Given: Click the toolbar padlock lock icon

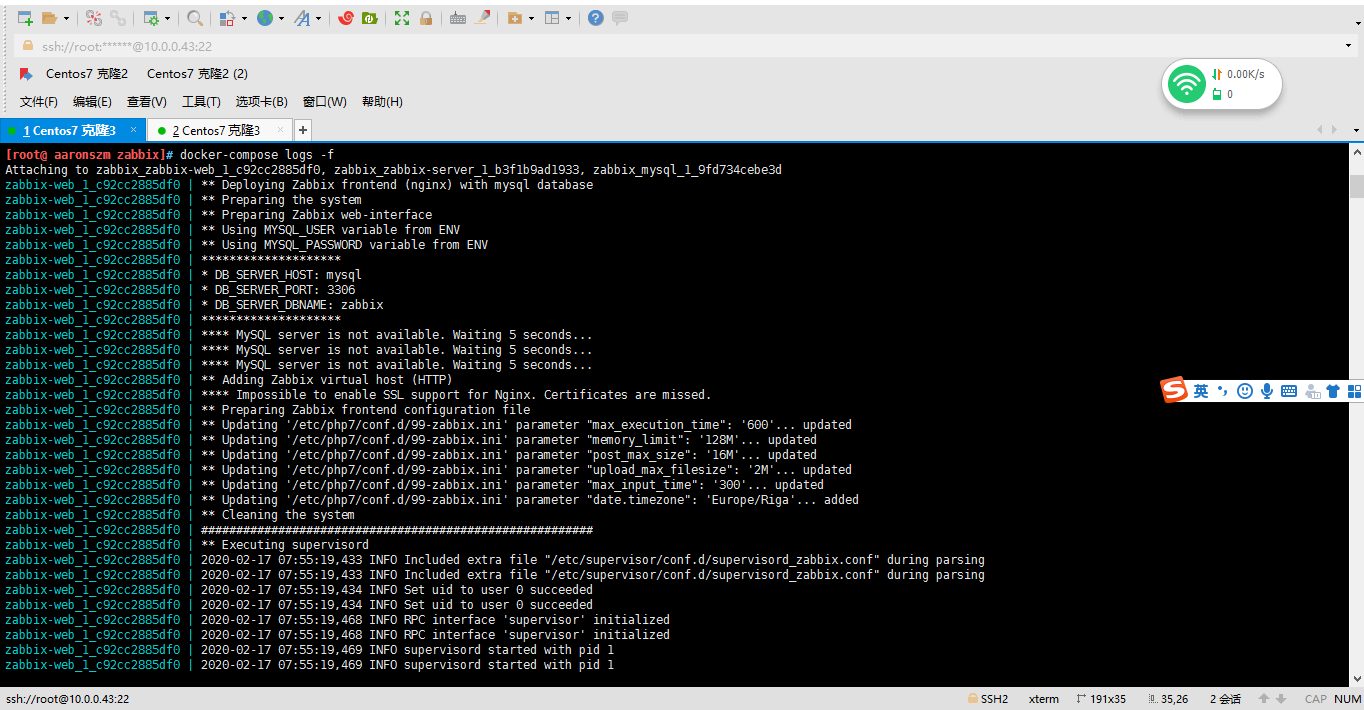Looking at the screenshot, I should [426, 18].
